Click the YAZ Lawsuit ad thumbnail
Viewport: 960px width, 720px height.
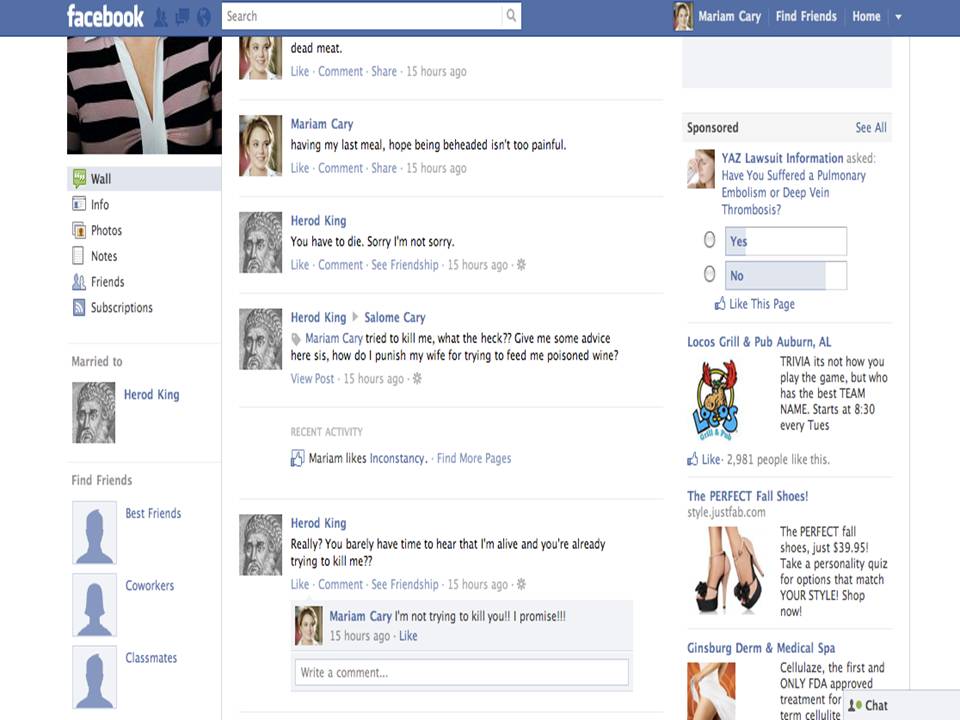701,168
